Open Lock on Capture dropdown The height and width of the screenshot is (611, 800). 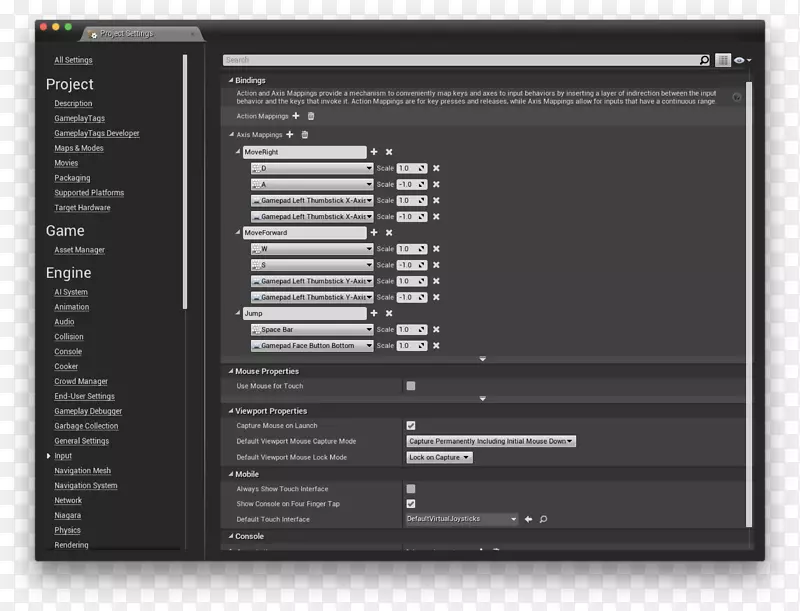(x=439, y=457)
